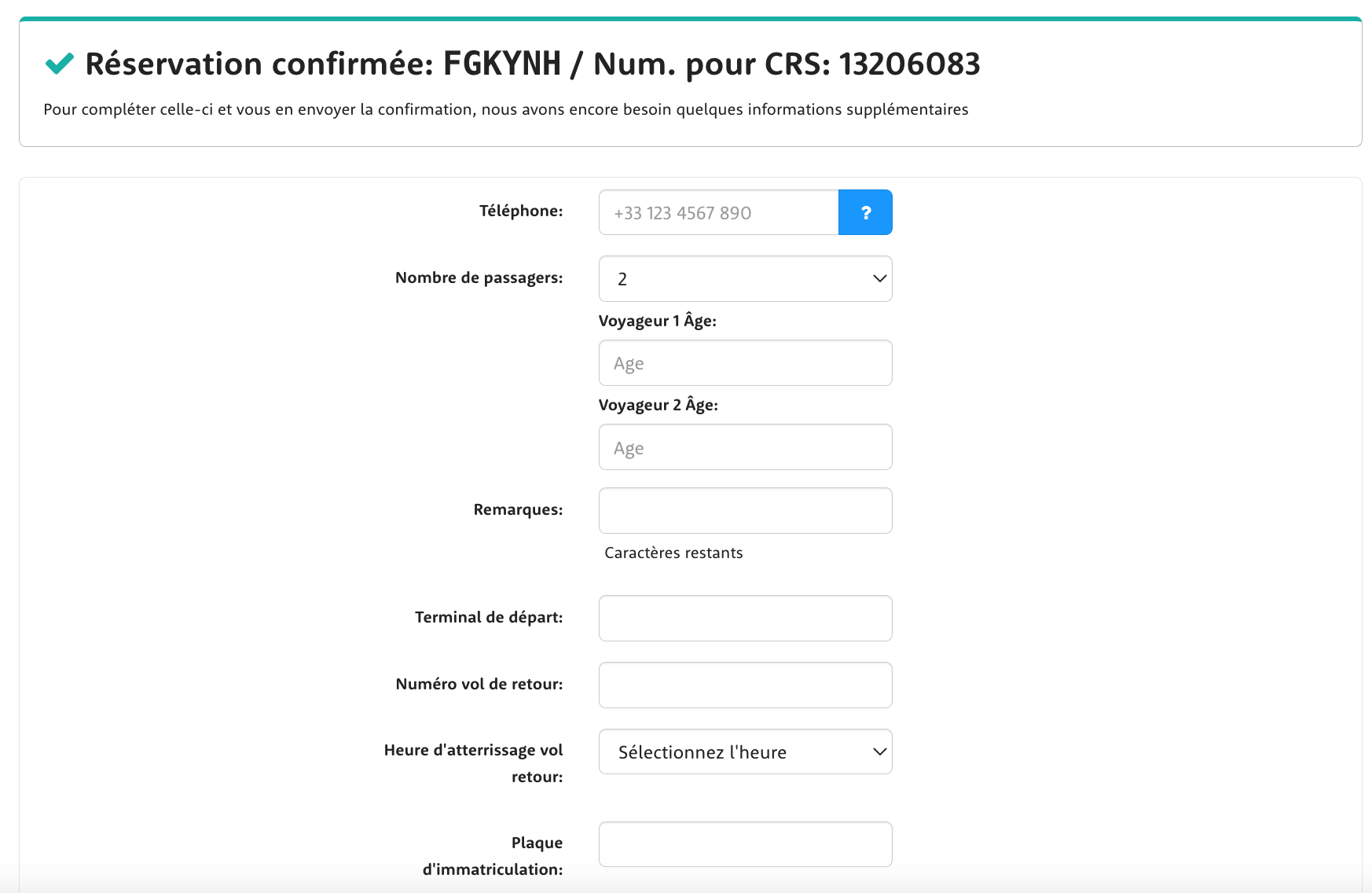Image resolution: width=1372 pixels, height=893 pixels.
Task: Focus the Téléphone number input field
Action: (x=718, y=212)
